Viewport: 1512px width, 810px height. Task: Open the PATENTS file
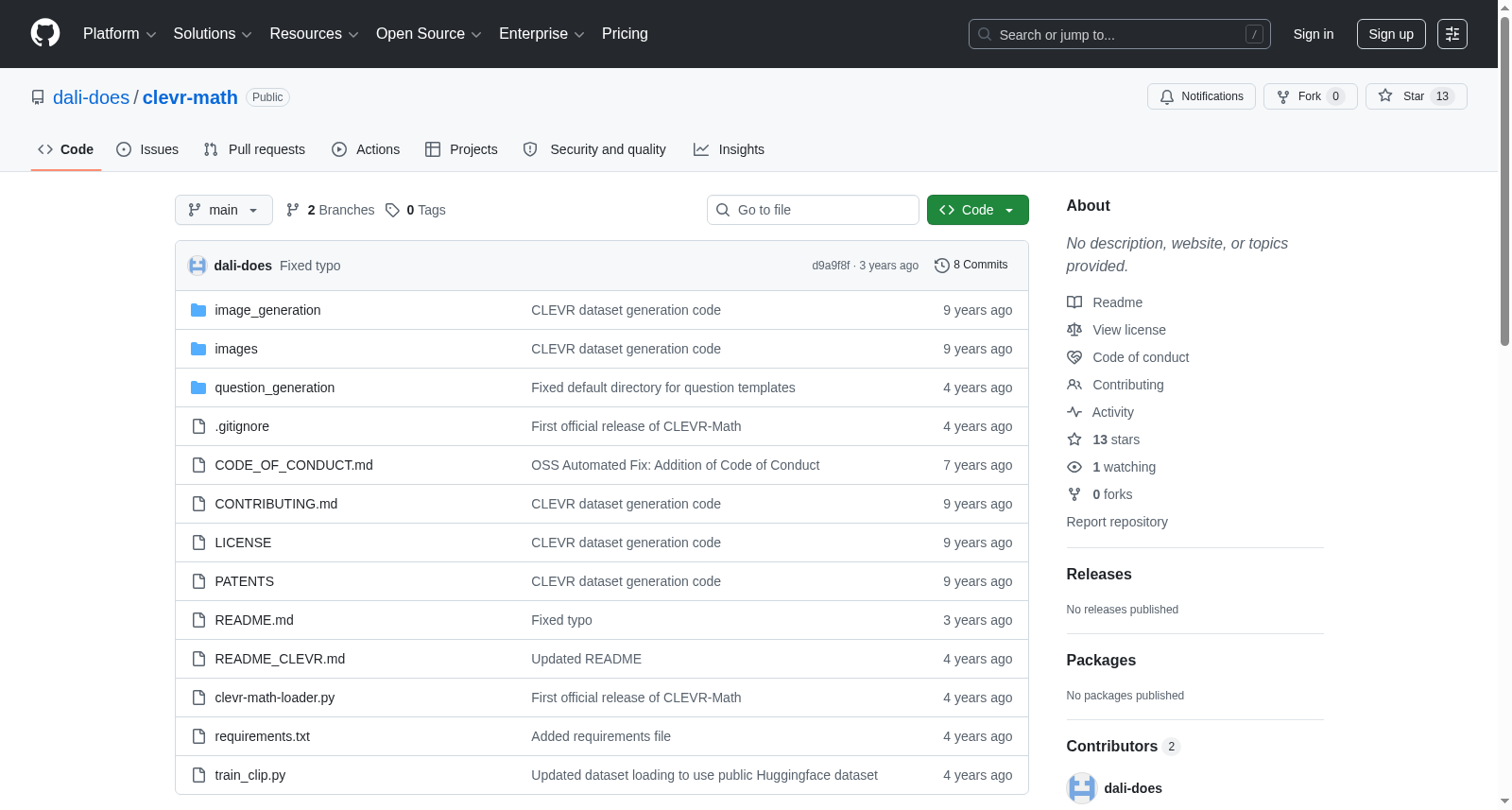coord(245,581)
